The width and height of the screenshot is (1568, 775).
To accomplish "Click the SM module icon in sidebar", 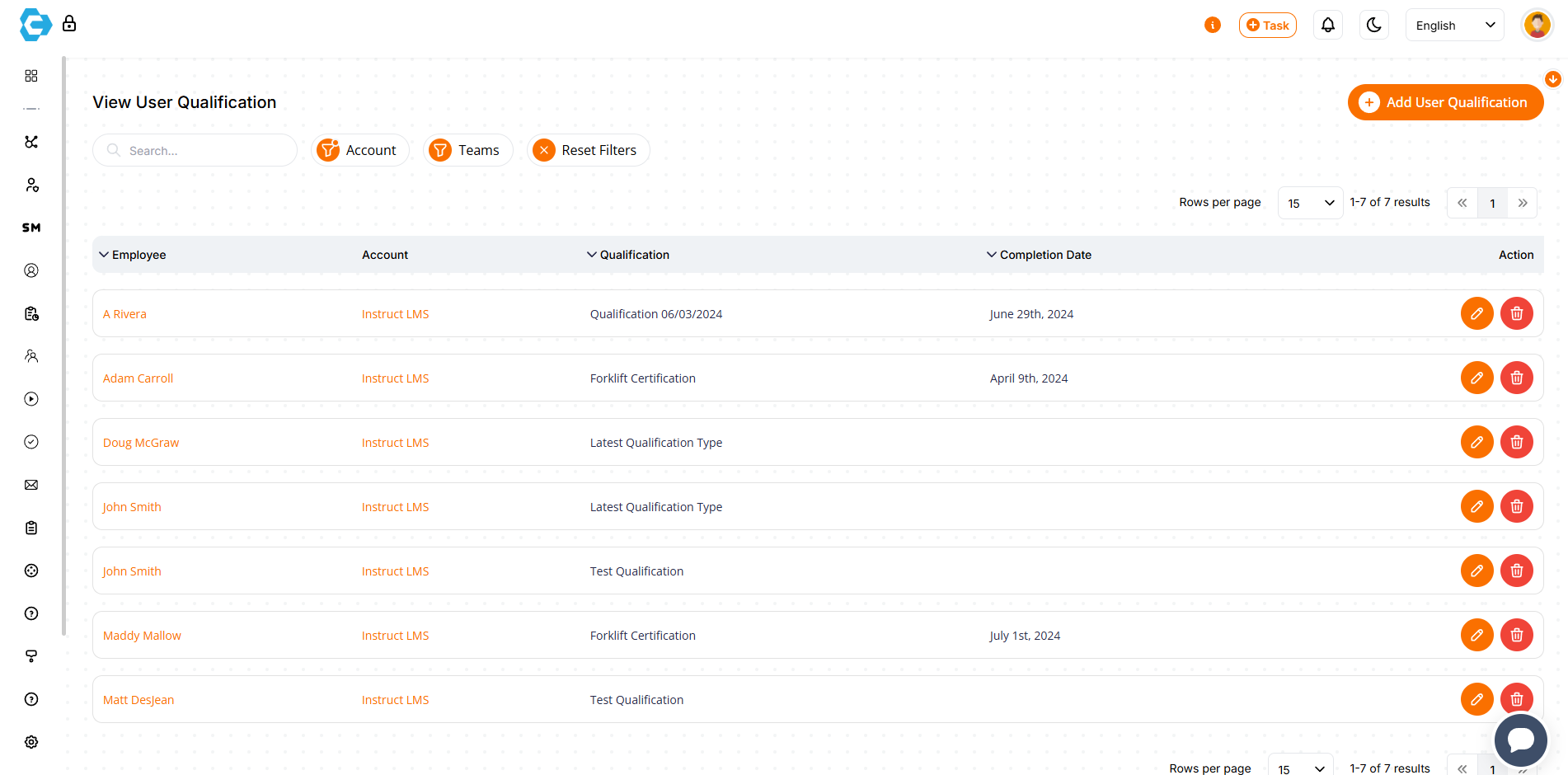I will click(x=31, y=228).
